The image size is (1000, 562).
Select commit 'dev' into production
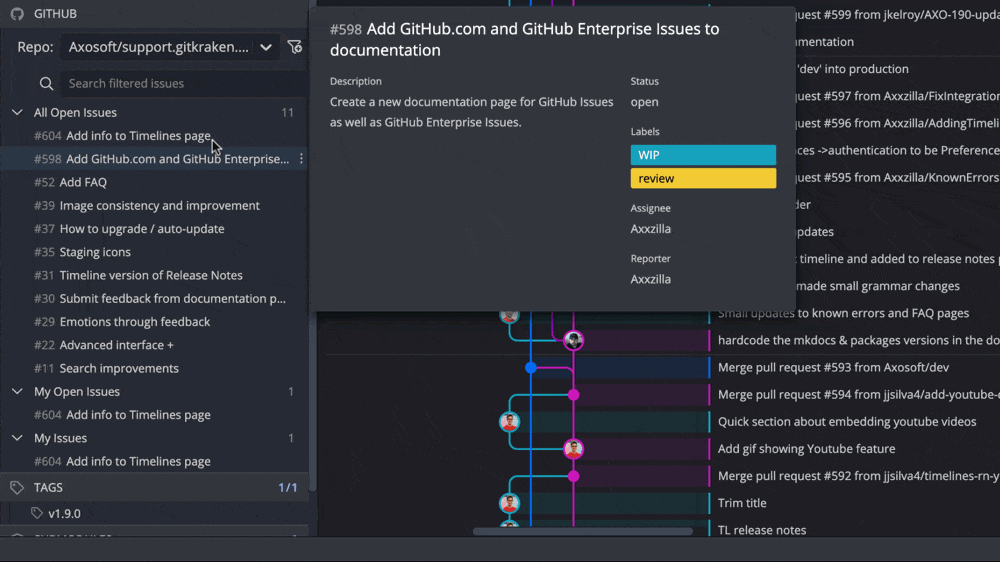point(853,69)
